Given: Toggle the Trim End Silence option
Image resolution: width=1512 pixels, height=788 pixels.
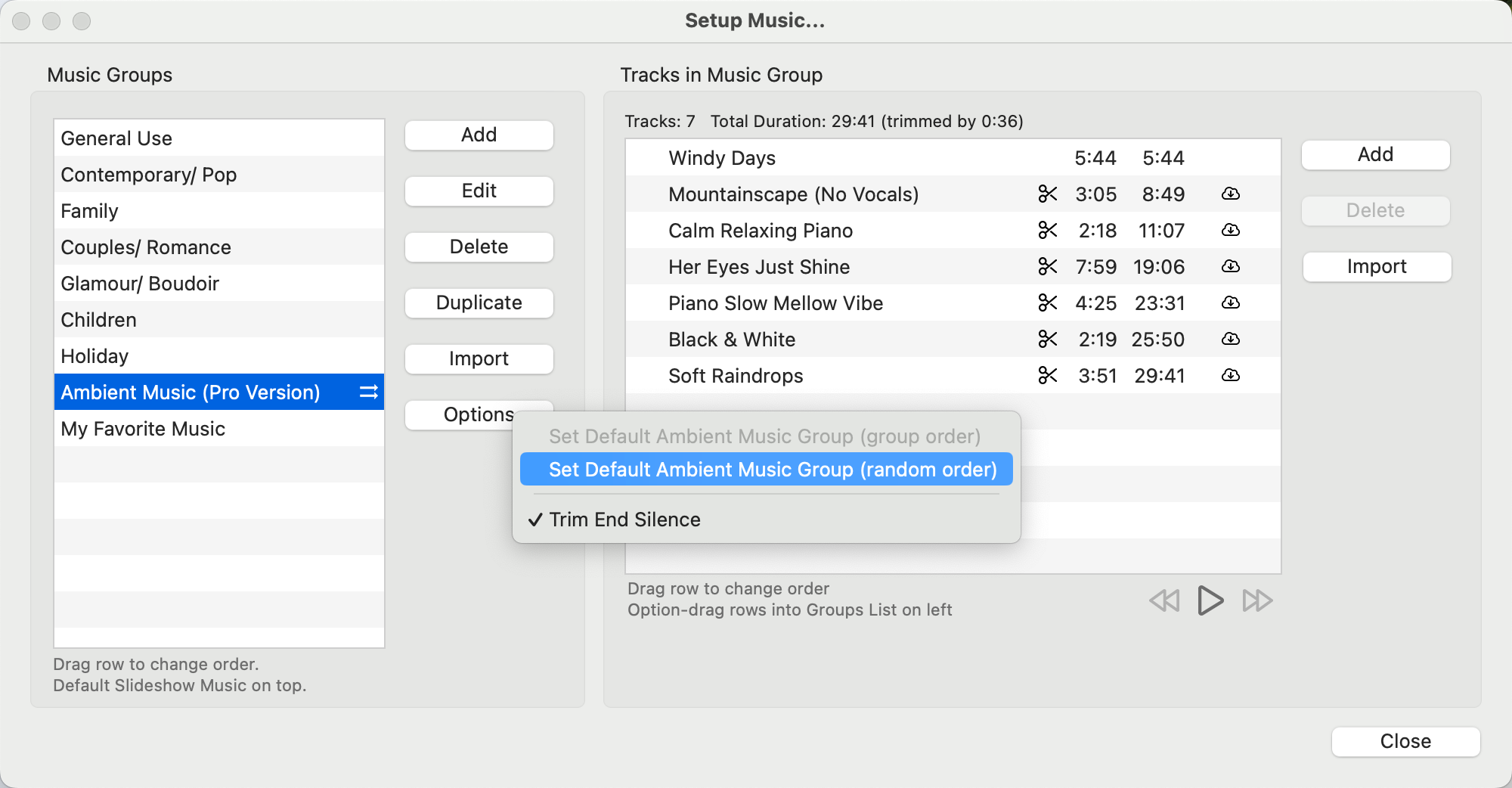Looking at the screenshot, I should tap(624, 520).
